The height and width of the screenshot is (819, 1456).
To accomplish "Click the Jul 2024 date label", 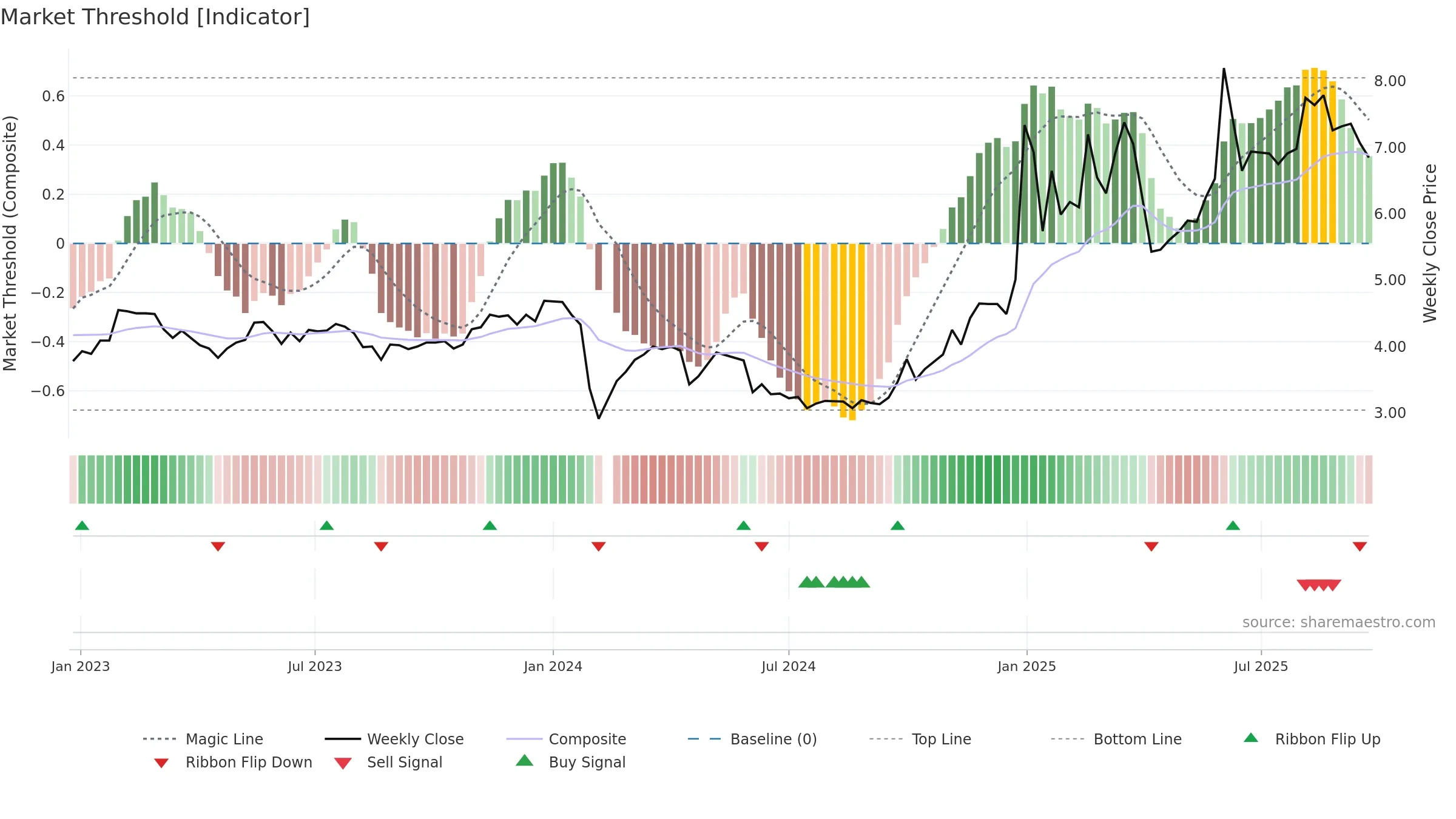I will 789,667.
